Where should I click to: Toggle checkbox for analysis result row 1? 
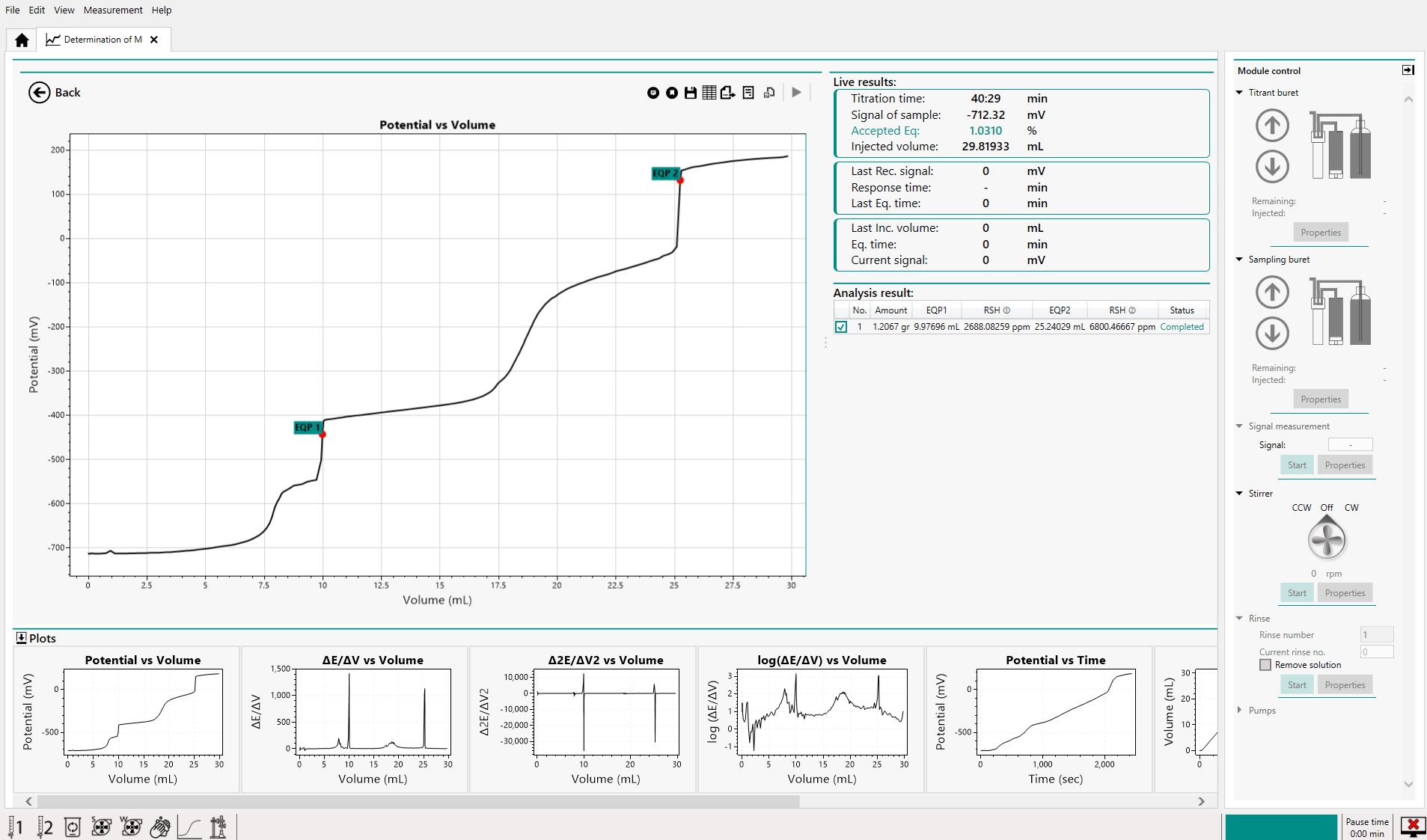[841, 327]
